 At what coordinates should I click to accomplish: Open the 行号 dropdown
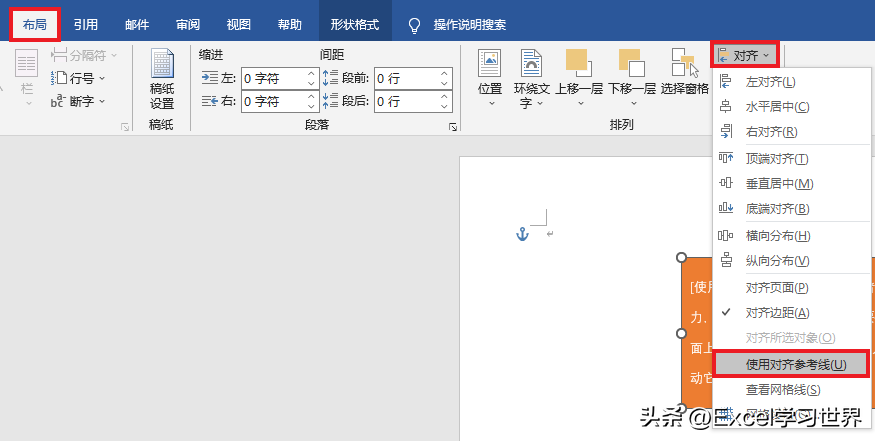coord(78,78)
